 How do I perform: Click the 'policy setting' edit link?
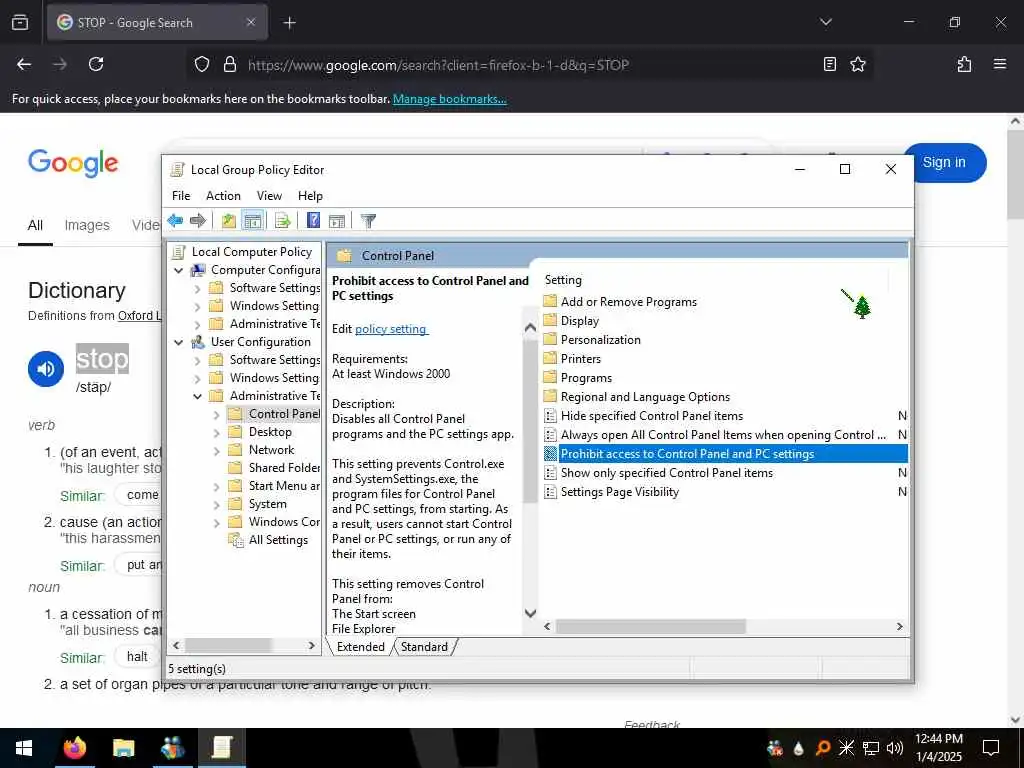pos(391,329)
